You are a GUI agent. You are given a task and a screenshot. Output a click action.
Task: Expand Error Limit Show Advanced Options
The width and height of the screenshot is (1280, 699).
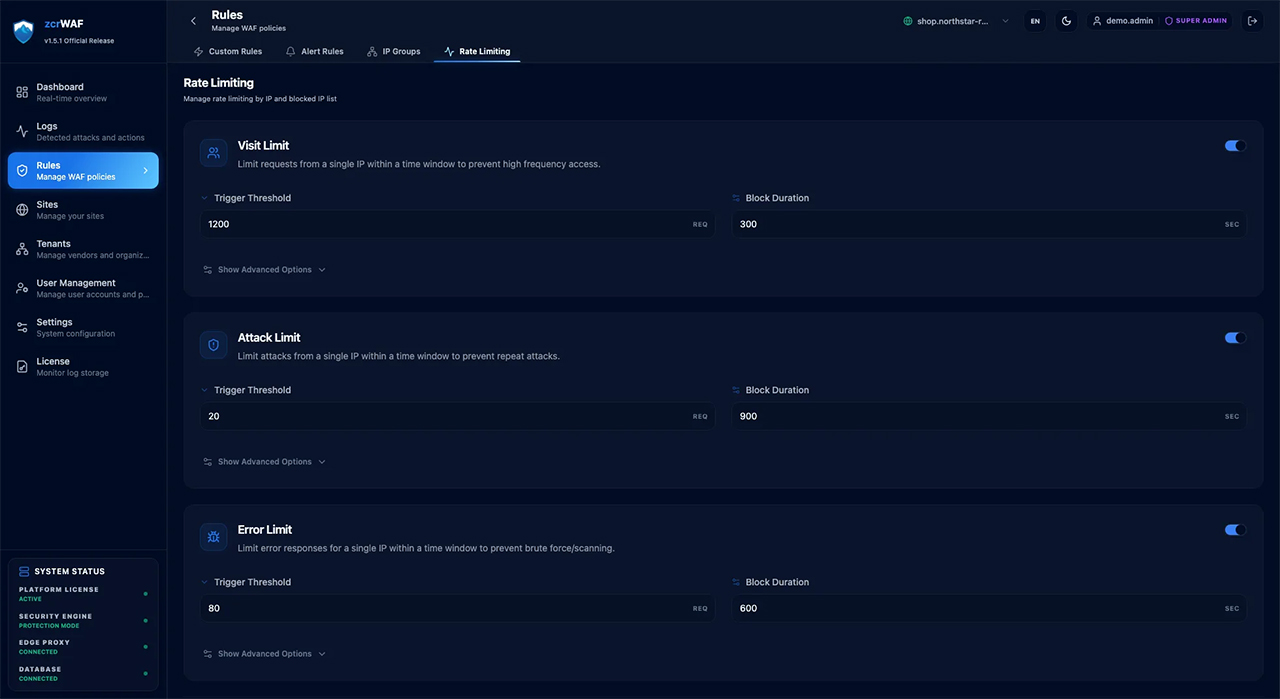264,654
